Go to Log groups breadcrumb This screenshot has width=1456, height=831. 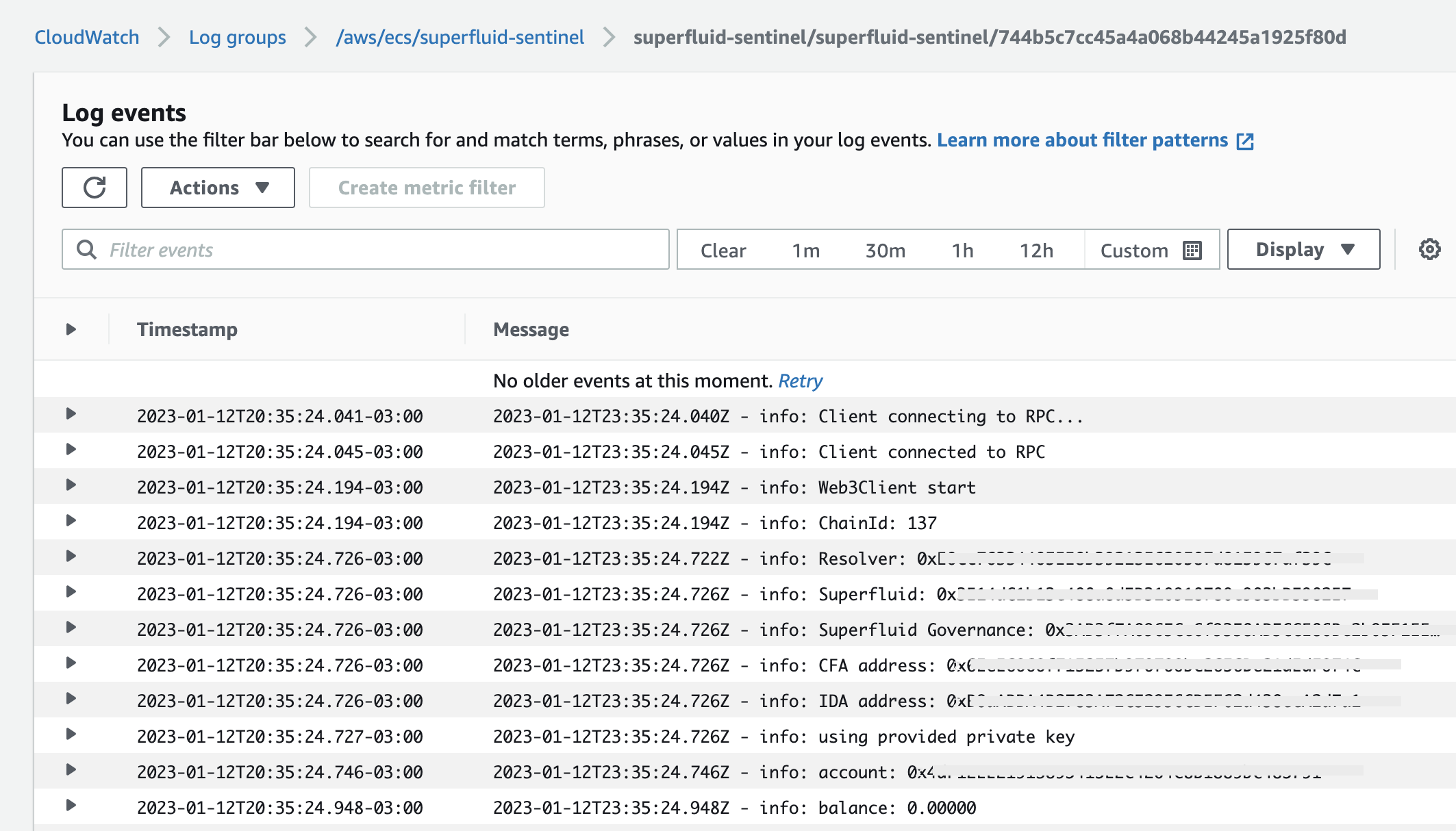click(237, 37)
